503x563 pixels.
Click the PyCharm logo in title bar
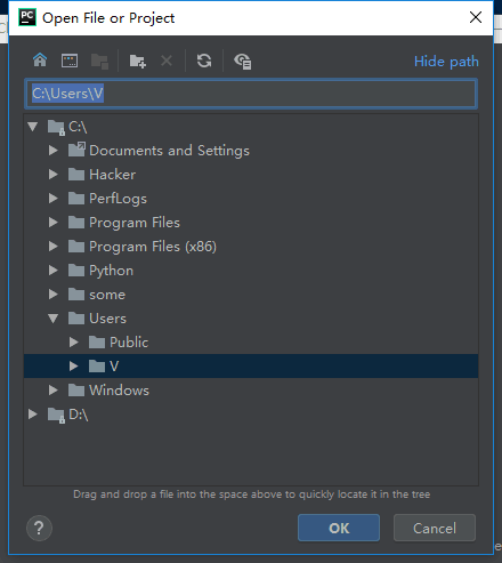(27, 17)
